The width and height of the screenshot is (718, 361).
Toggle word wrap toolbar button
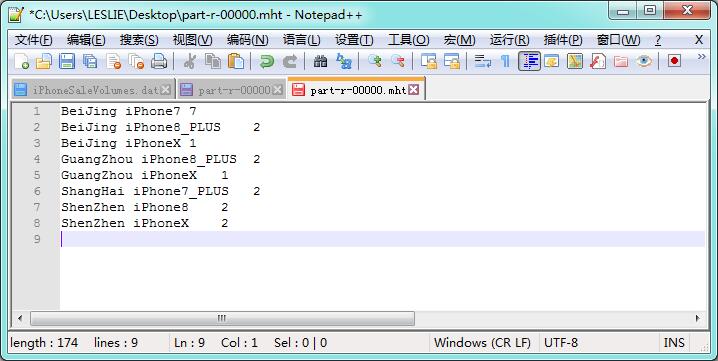click(483, 61)
